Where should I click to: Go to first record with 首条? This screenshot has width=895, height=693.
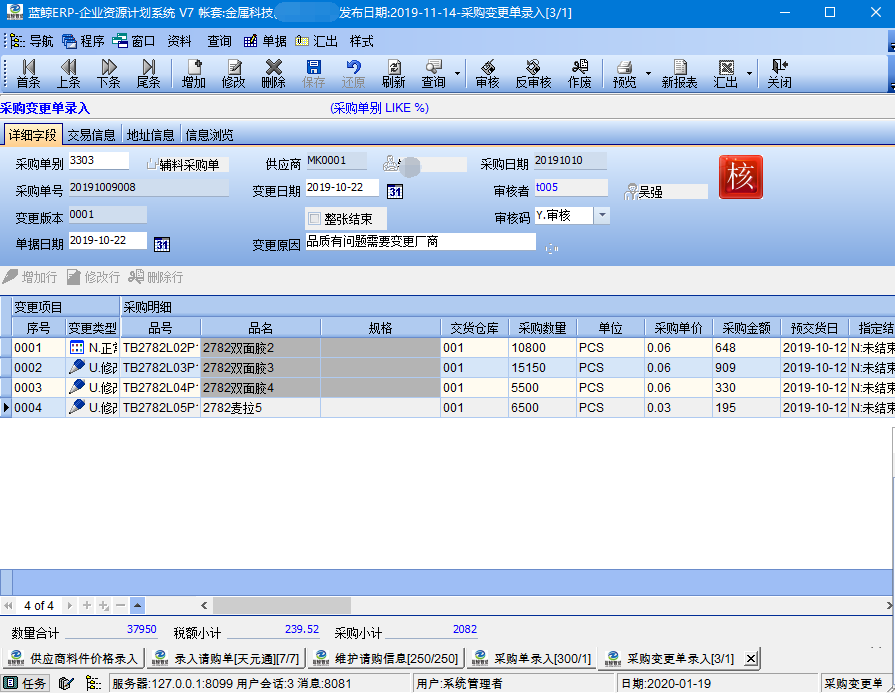[x=28, y=74]
